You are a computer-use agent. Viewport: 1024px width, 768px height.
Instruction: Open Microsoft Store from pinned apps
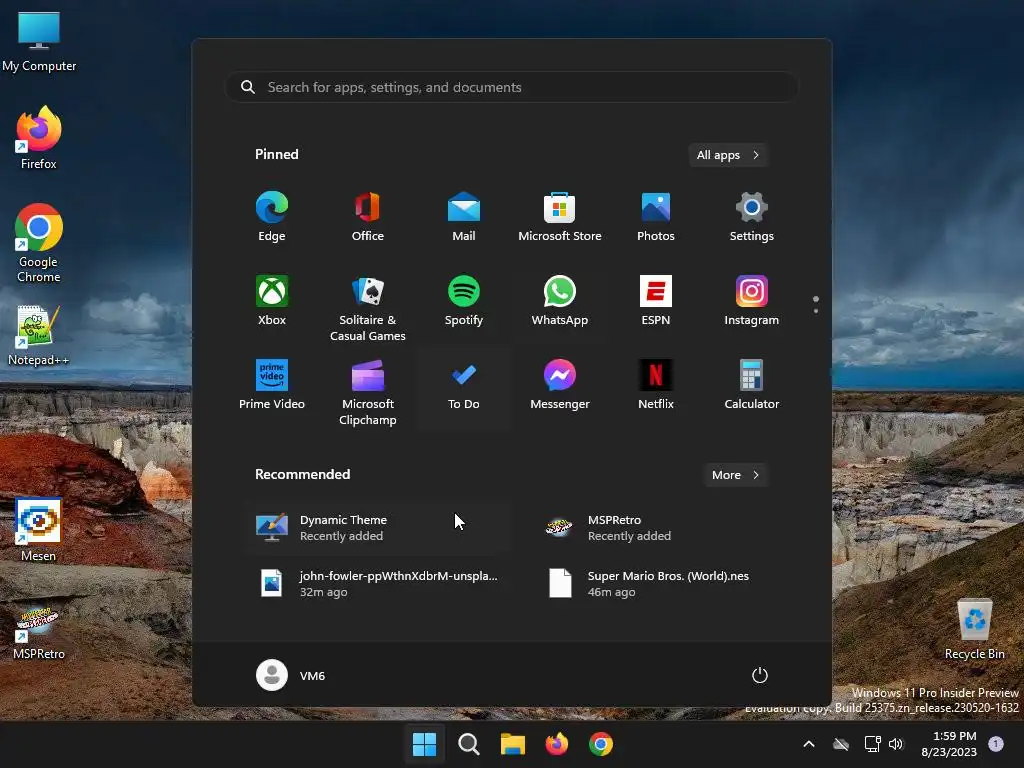tap(560, 217)
